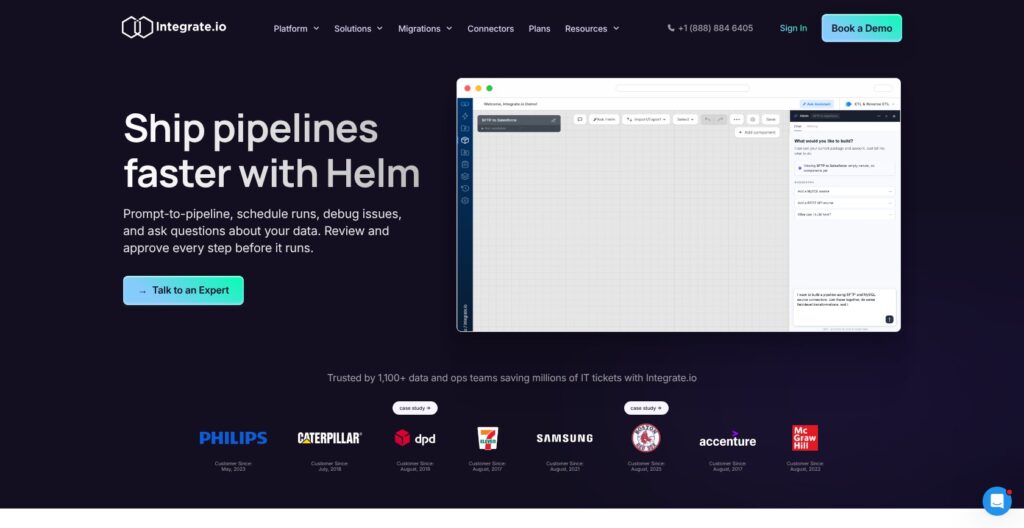Click 'Customer Since: August, 2021' under Samsung
This screenshot has width=1024, height=528.
pyautogui.click(x=564, y=466)
